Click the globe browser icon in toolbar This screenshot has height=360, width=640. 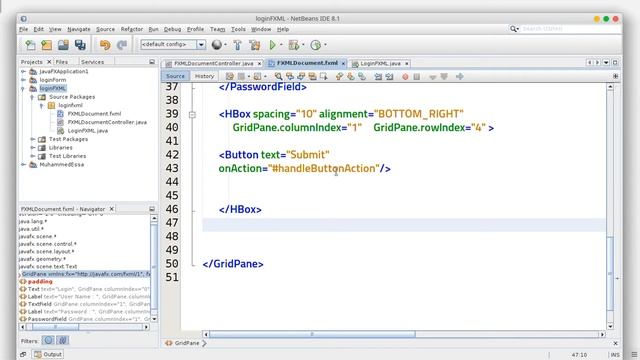pyautogui.click(x=217, y=45)
